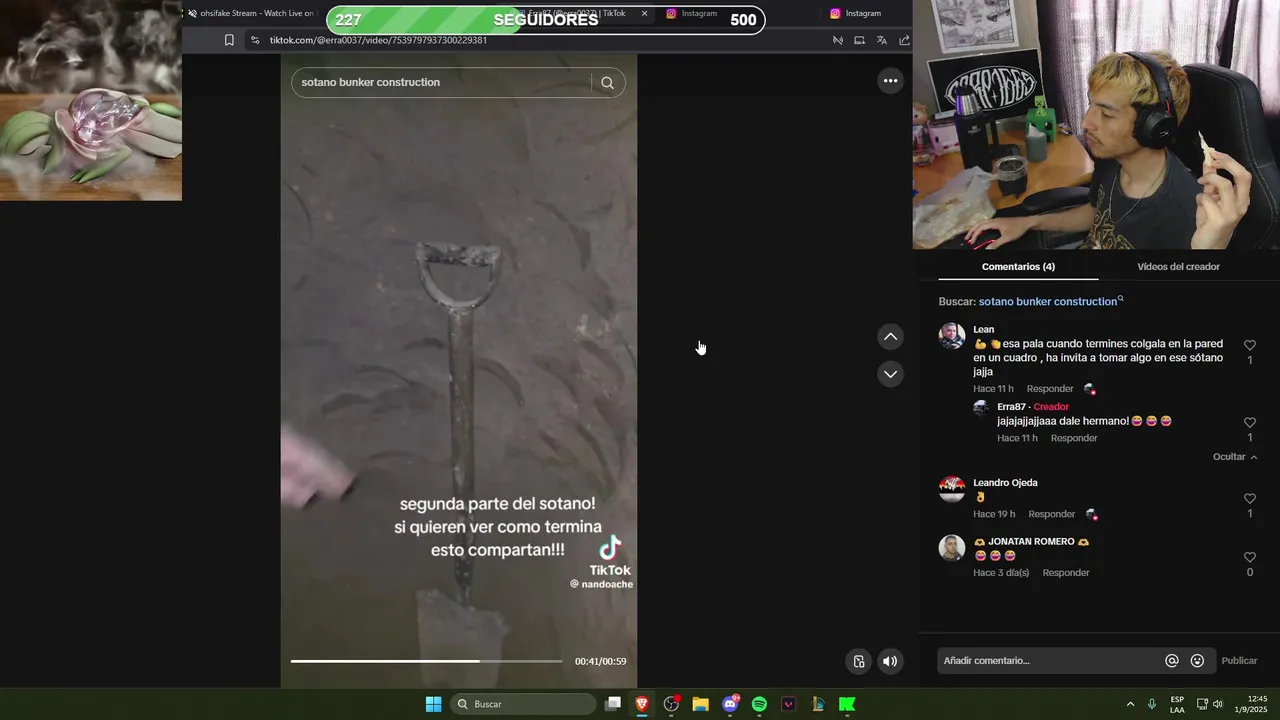The width and height of the screenshot is (1280, 720).
Task: Open OBS Studio from taskbar
Action: coord(671,704)
